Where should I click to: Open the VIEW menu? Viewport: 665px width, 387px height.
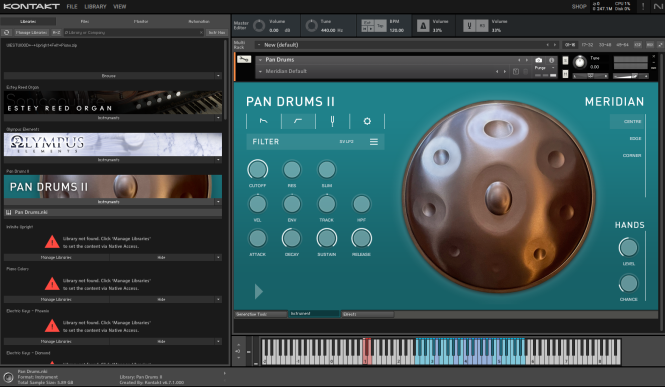click(x=120, y=6)
